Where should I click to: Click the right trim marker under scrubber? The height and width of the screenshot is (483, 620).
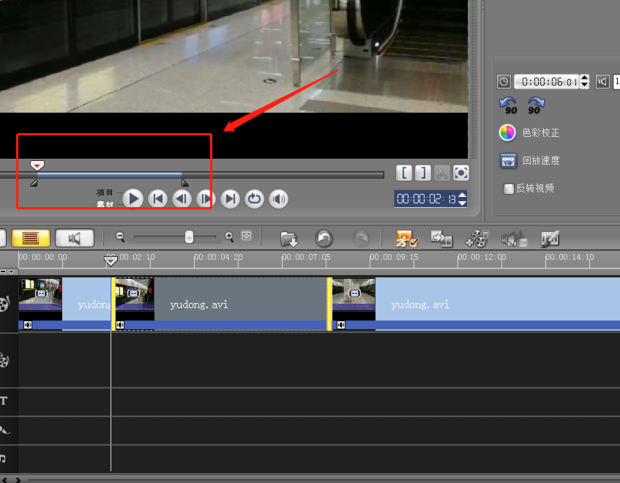point(185,183)
